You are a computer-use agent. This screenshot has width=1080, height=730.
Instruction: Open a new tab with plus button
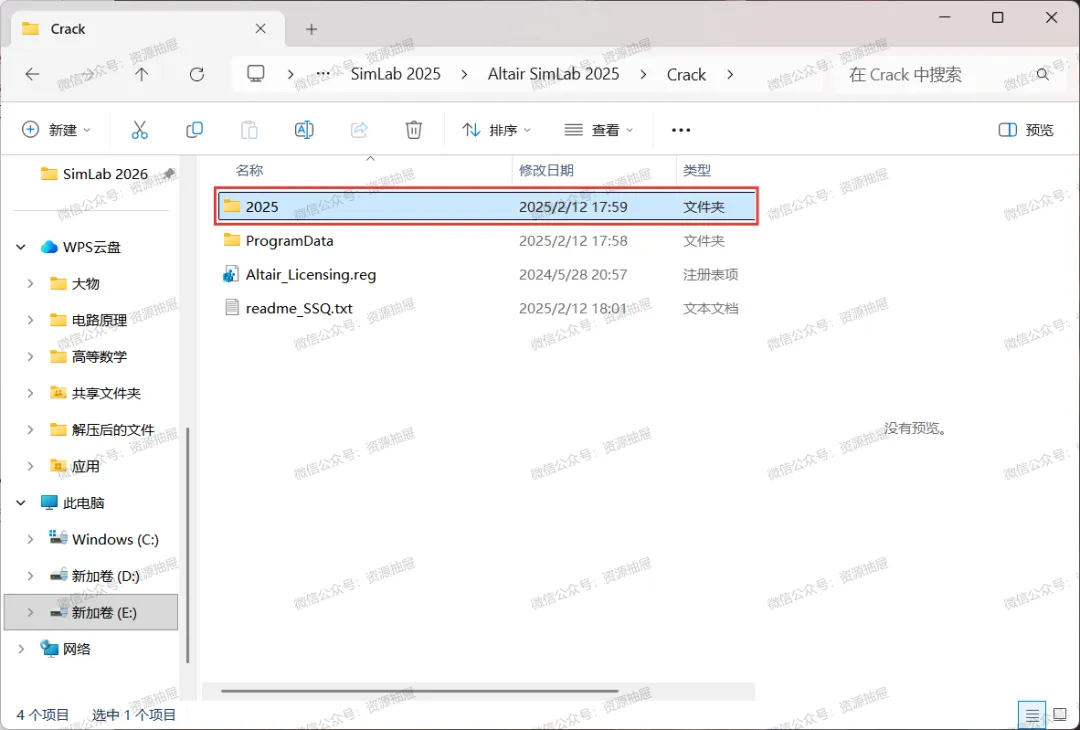pyautogui.click(x=311, y=29)
